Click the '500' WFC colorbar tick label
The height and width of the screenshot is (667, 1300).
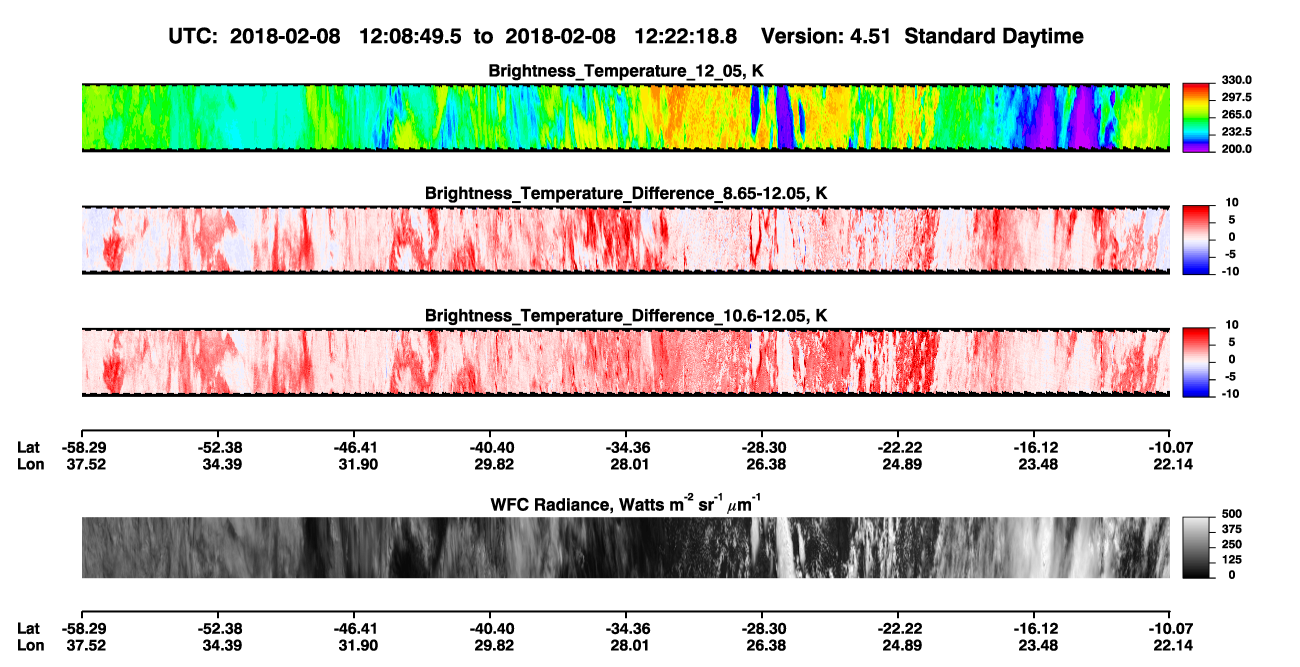1231,513
